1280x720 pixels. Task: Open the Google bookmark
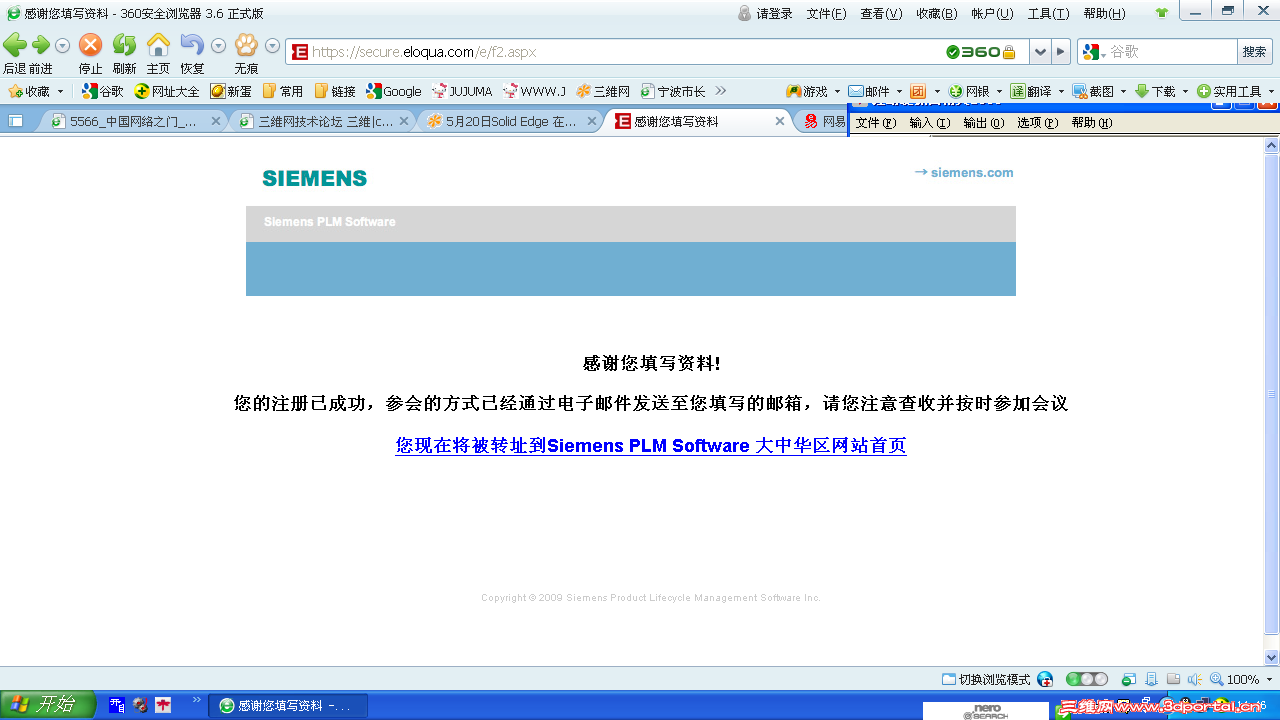(394, 91)
